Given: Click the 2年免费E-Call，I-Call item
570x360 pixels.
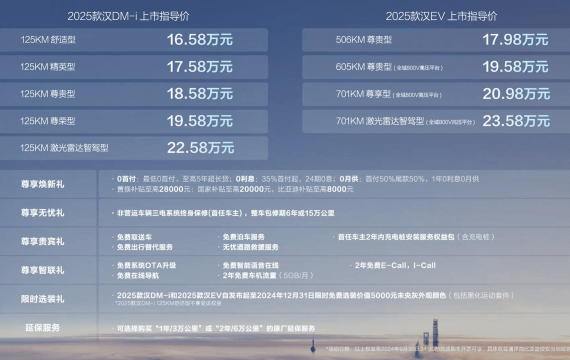Looking at the screenshot, I should [x=395, y=265].
